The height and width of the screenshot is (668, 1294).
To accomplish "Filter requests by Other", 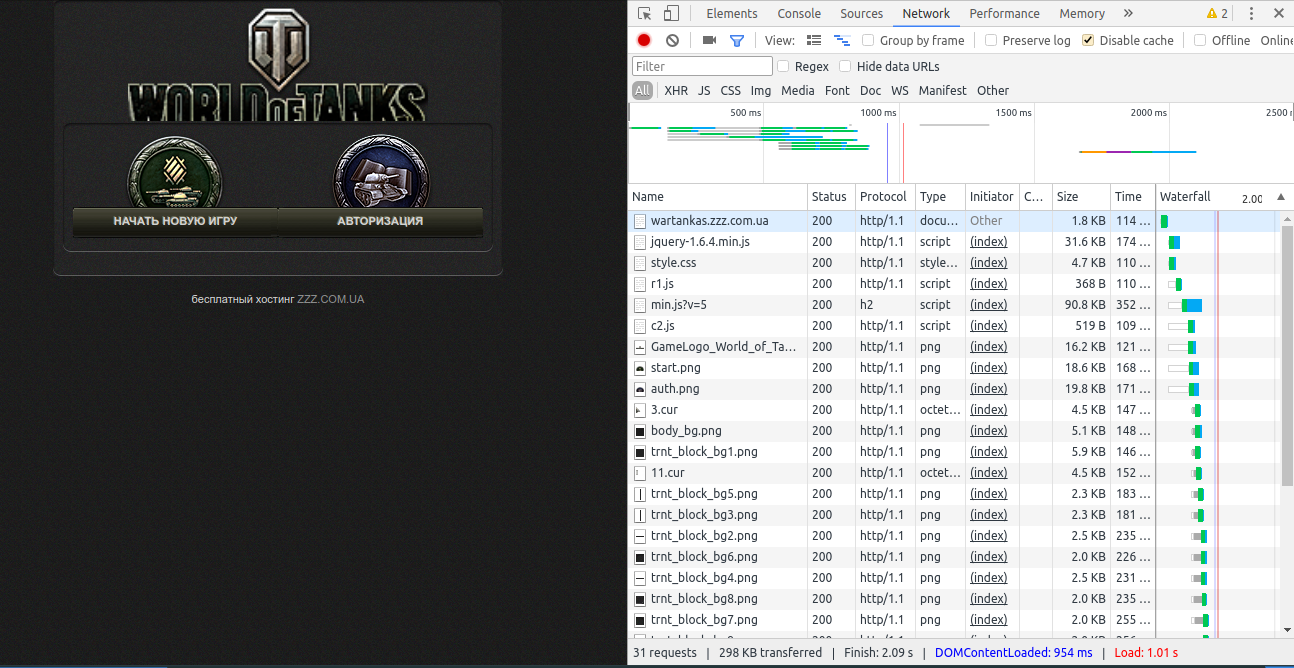I will point(993,90).
